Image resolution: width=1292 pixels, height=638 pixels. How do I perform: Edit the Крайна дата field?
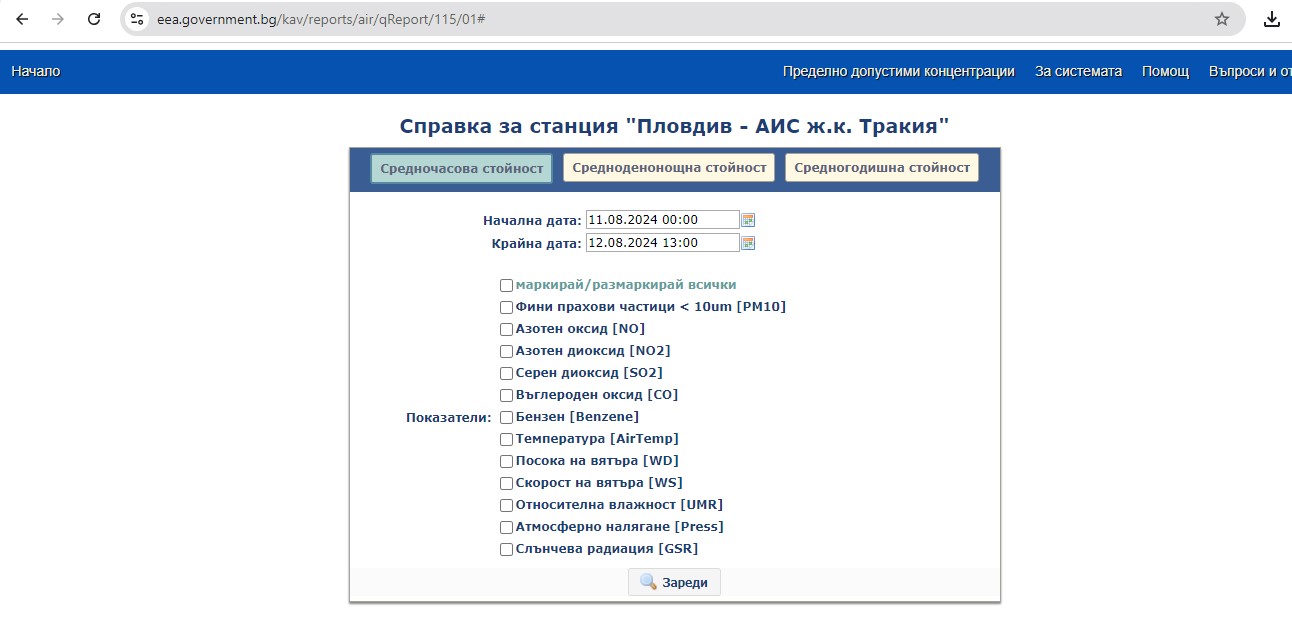[x=662, y=243]
